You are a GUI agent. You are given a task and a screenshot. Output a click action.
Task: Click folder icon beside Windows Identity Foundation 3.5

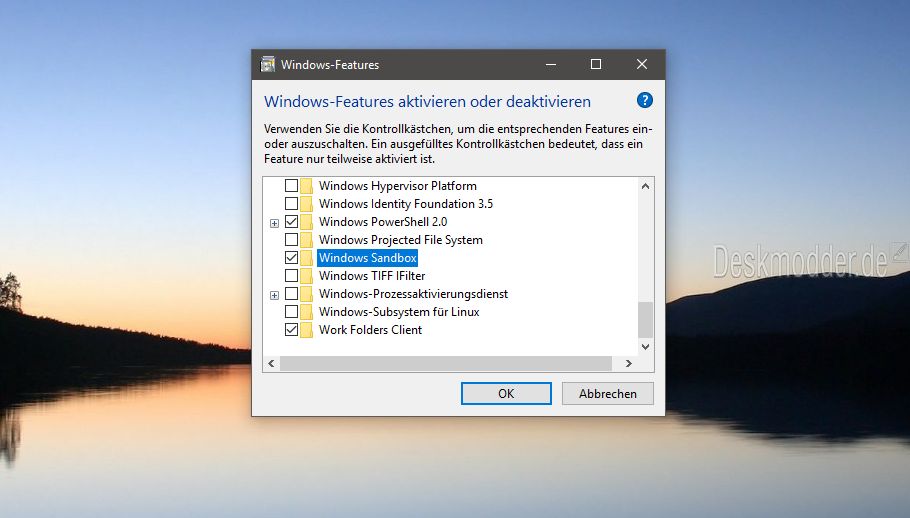point(306,204)
